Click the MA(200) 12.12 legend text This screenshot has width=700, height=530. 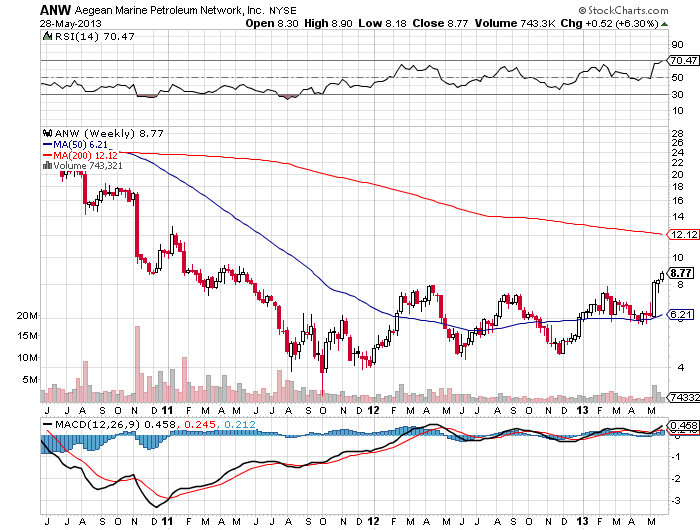85,155
